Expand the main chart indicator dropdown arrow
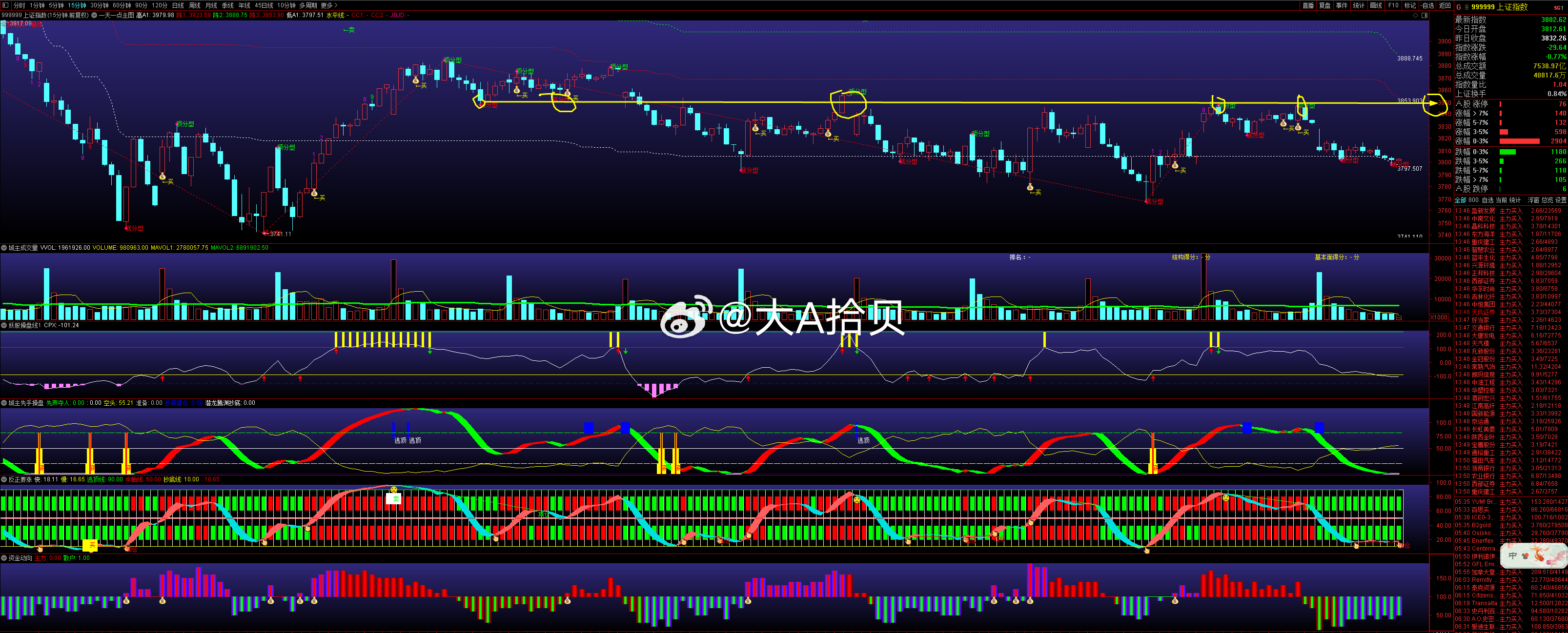Viewport: 1568px width, 633px height. (94, 15)
